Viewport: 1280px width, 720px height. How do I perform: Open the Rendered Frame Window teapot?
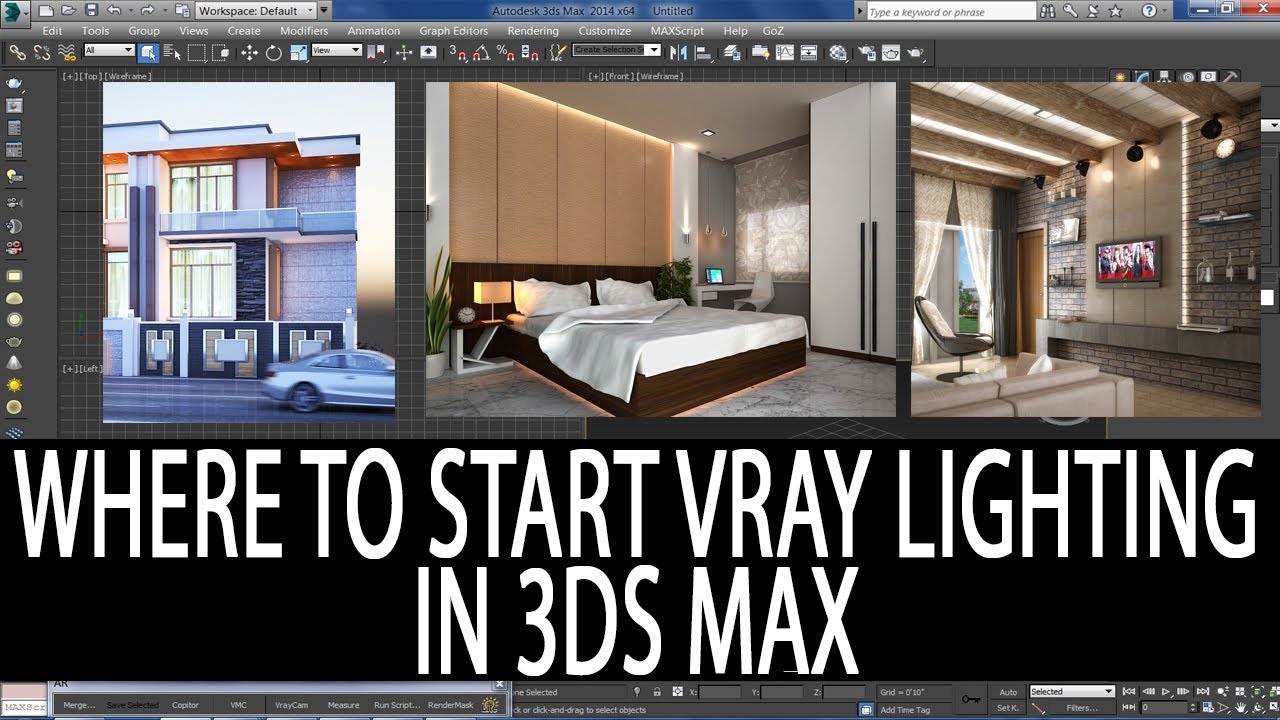point(890,52)
